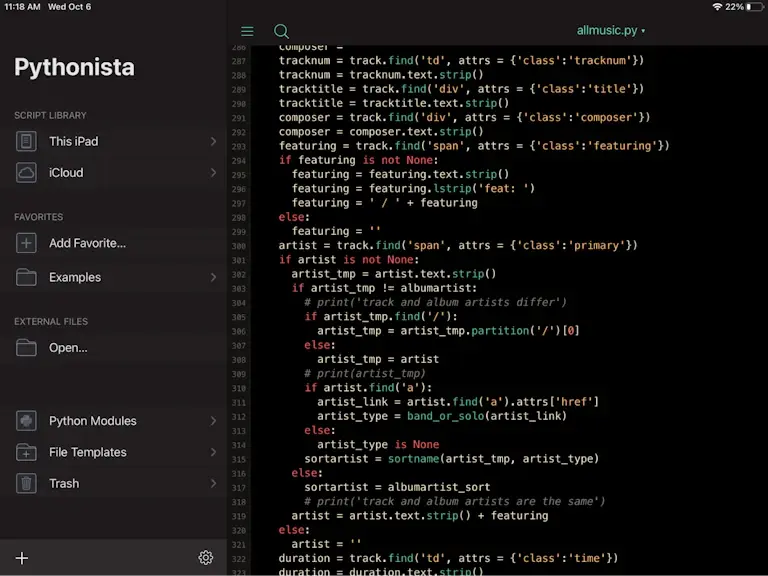Tap the new file plus icon at bottom
Viewport: 768px width, 576px height.
tap(22, 558)
